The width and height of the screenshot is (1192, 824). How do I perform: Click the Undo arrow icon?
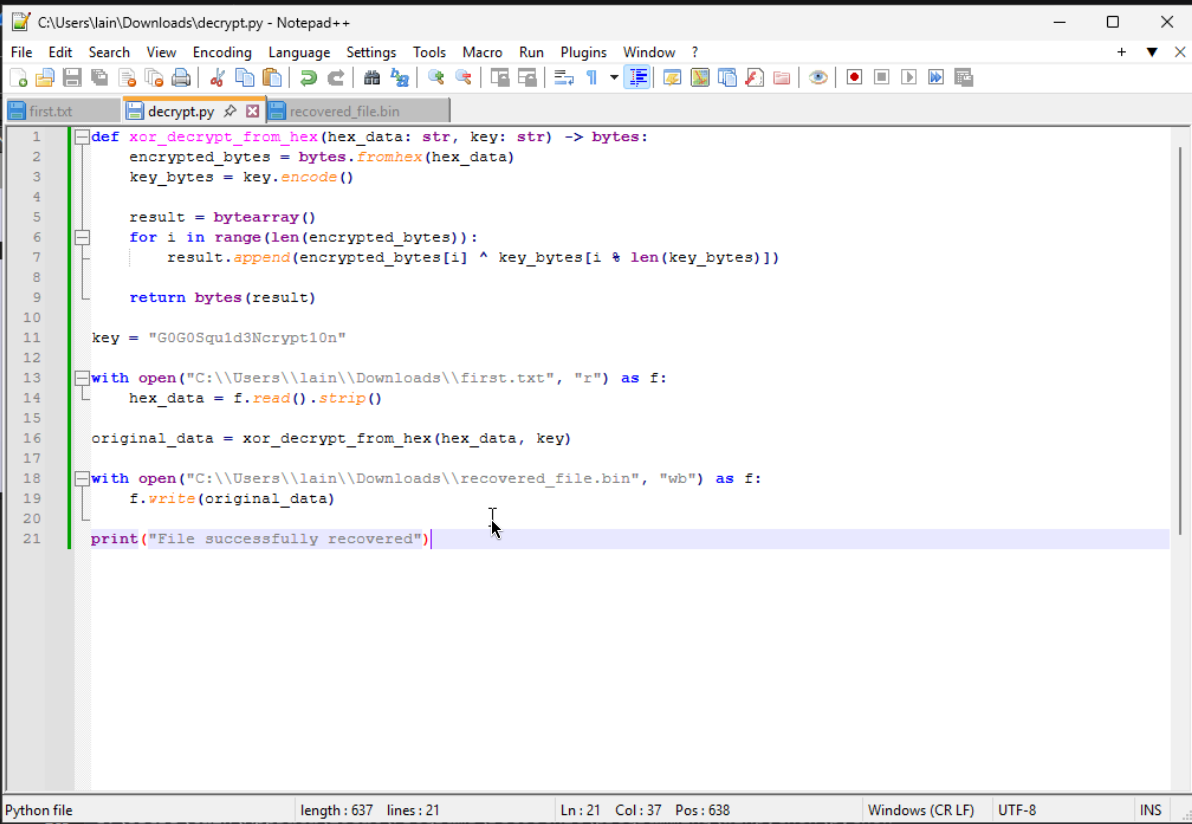pos(309,78)
